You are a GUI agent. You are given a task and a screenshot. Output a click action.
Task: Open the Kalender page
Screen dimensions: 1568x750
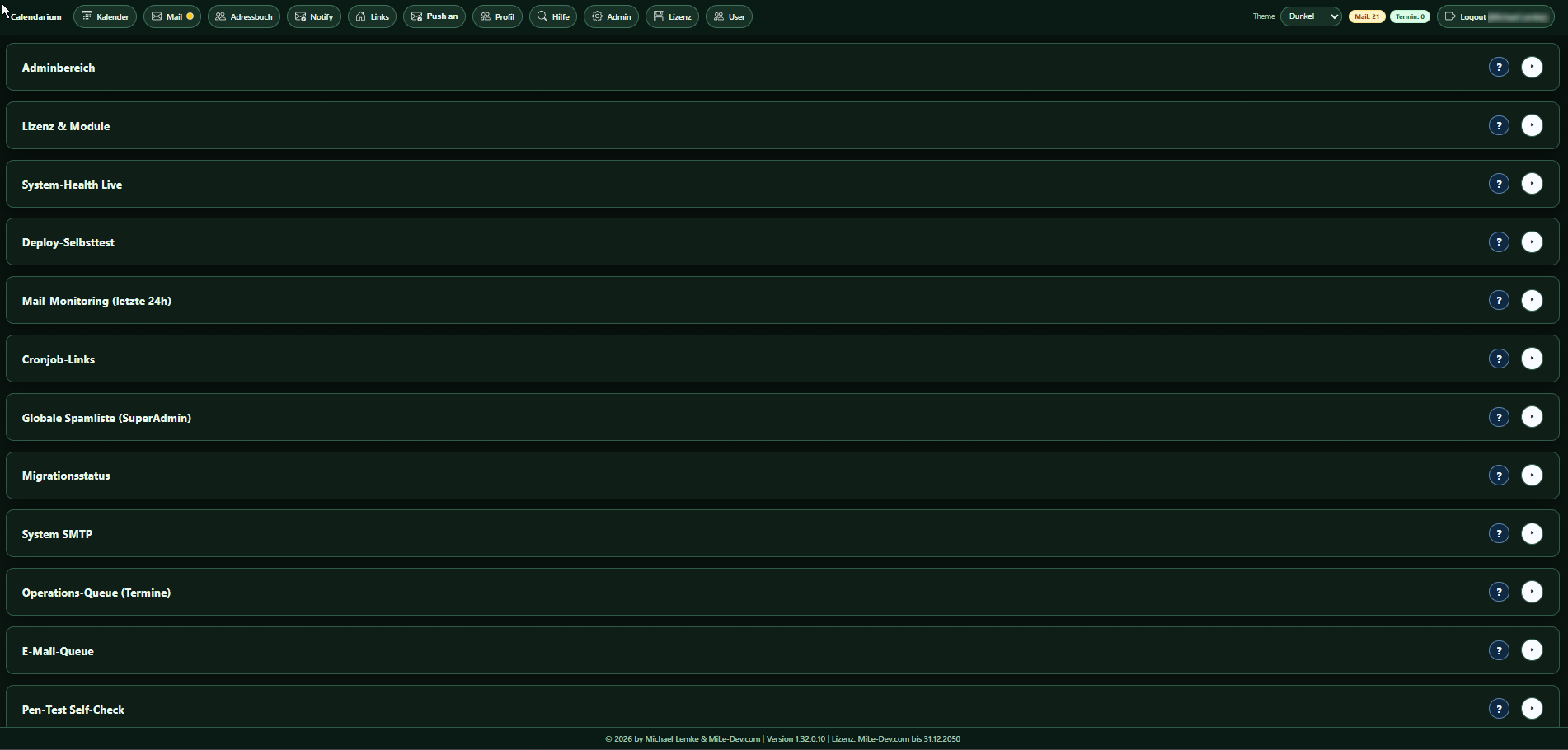(x=105, y=16)
